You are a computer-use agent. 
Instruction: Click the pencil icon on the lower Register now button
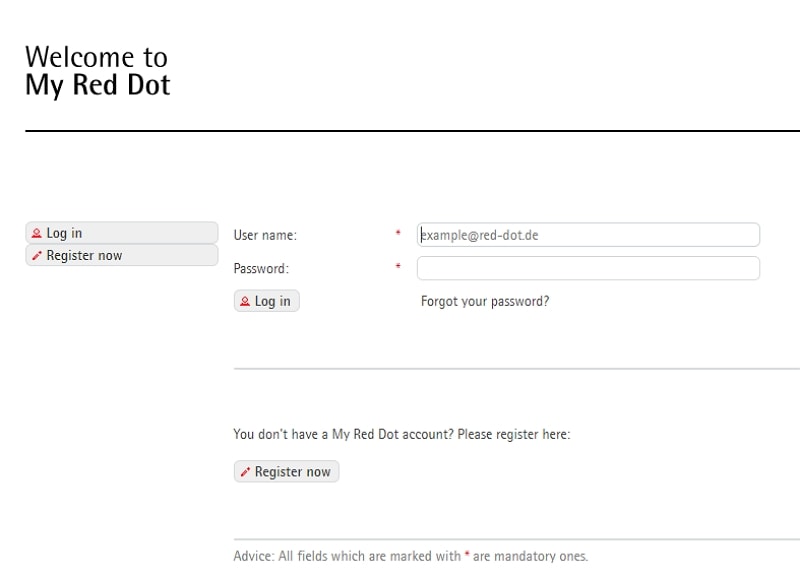(x=245, y=472)
